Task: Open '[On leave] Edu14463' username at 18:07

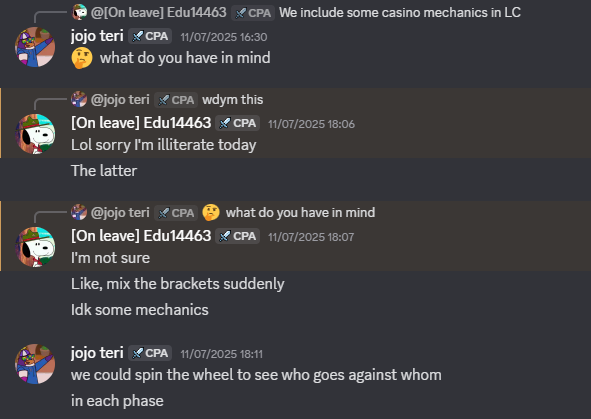Action: [x=141, y=236]
